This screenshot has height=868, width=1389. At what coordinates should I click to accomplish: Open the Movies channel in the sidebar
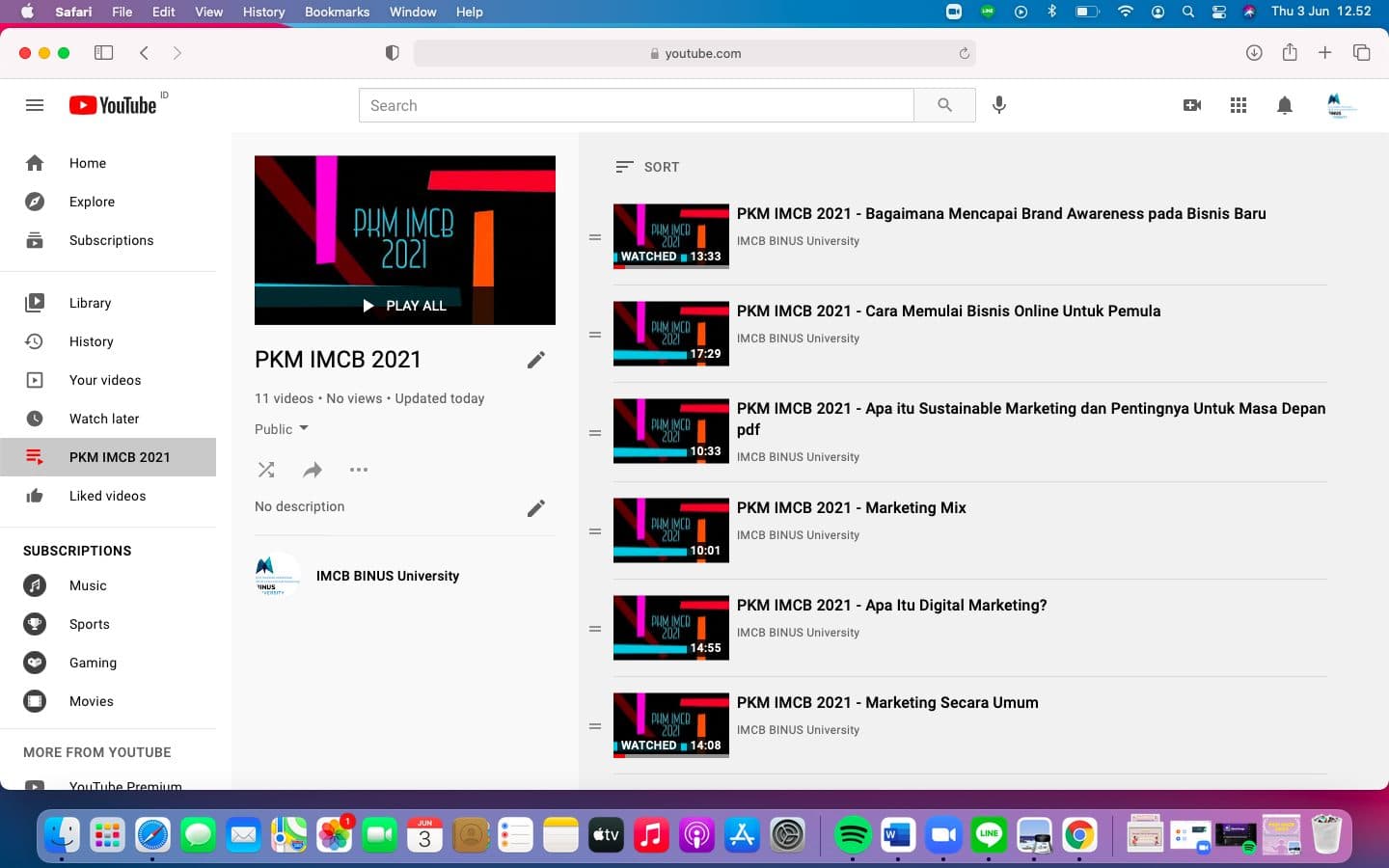point(108,701)
